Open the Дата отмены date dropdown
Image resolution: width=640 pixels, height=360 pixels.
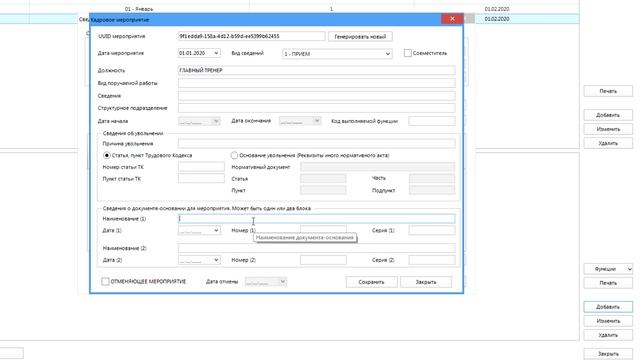click(x=282, y=282)
